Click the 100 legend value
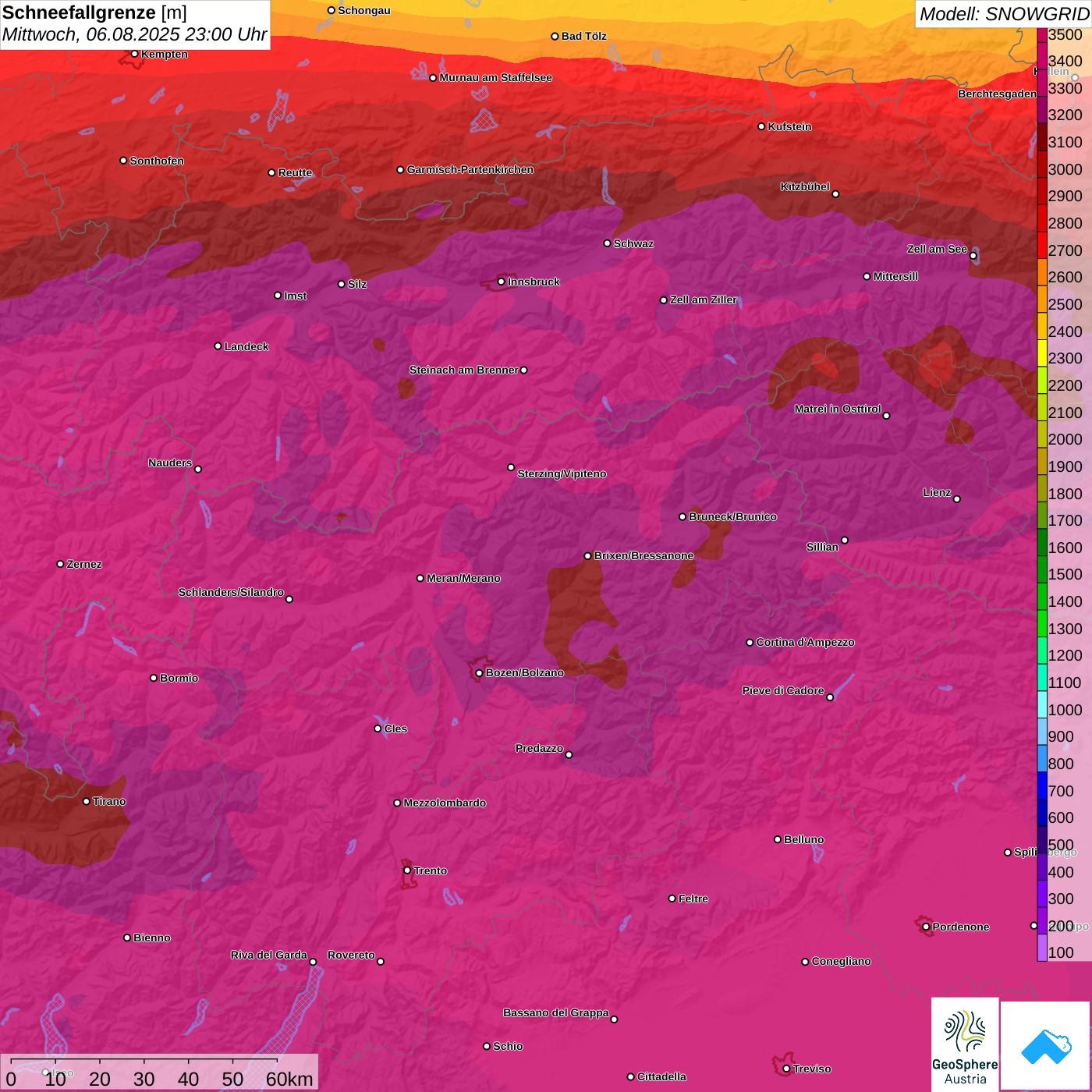The image size is (1092, 1092). click(1061, 952)
